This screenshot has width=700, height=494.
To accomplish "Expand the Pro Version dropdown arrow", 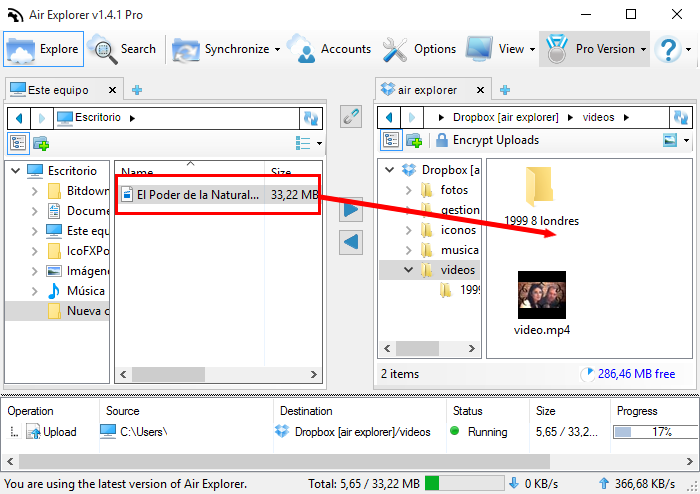I will [x=643, y=49].
